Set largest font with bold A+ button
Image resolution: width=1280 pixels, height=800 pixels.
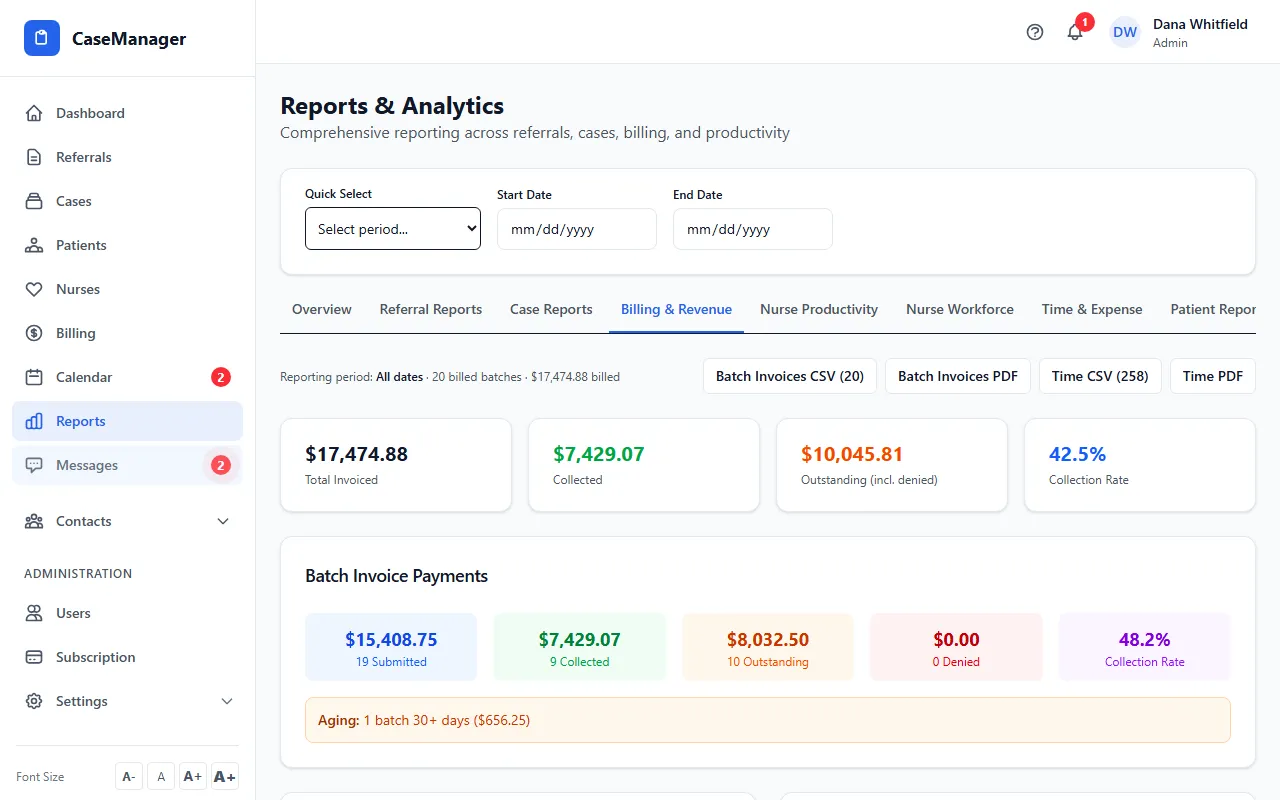tap(225, 777)
